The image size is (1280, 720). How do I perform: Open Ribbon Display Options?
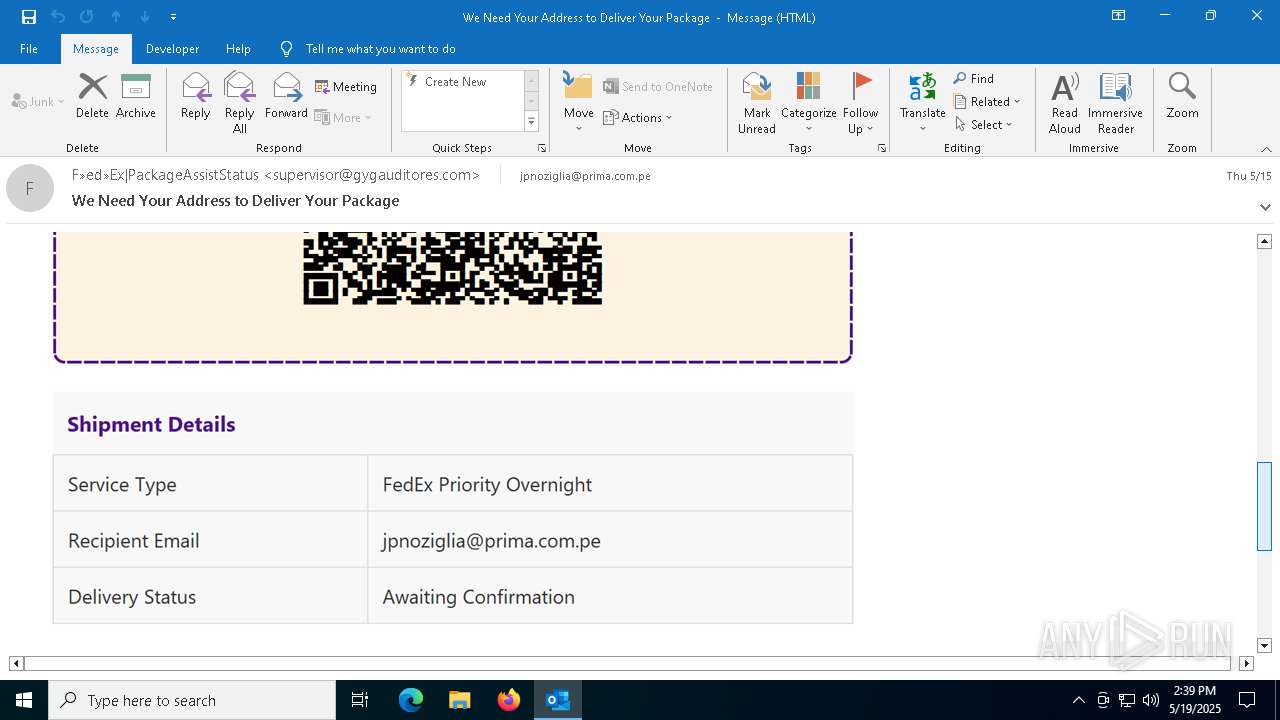point(1118,16)
